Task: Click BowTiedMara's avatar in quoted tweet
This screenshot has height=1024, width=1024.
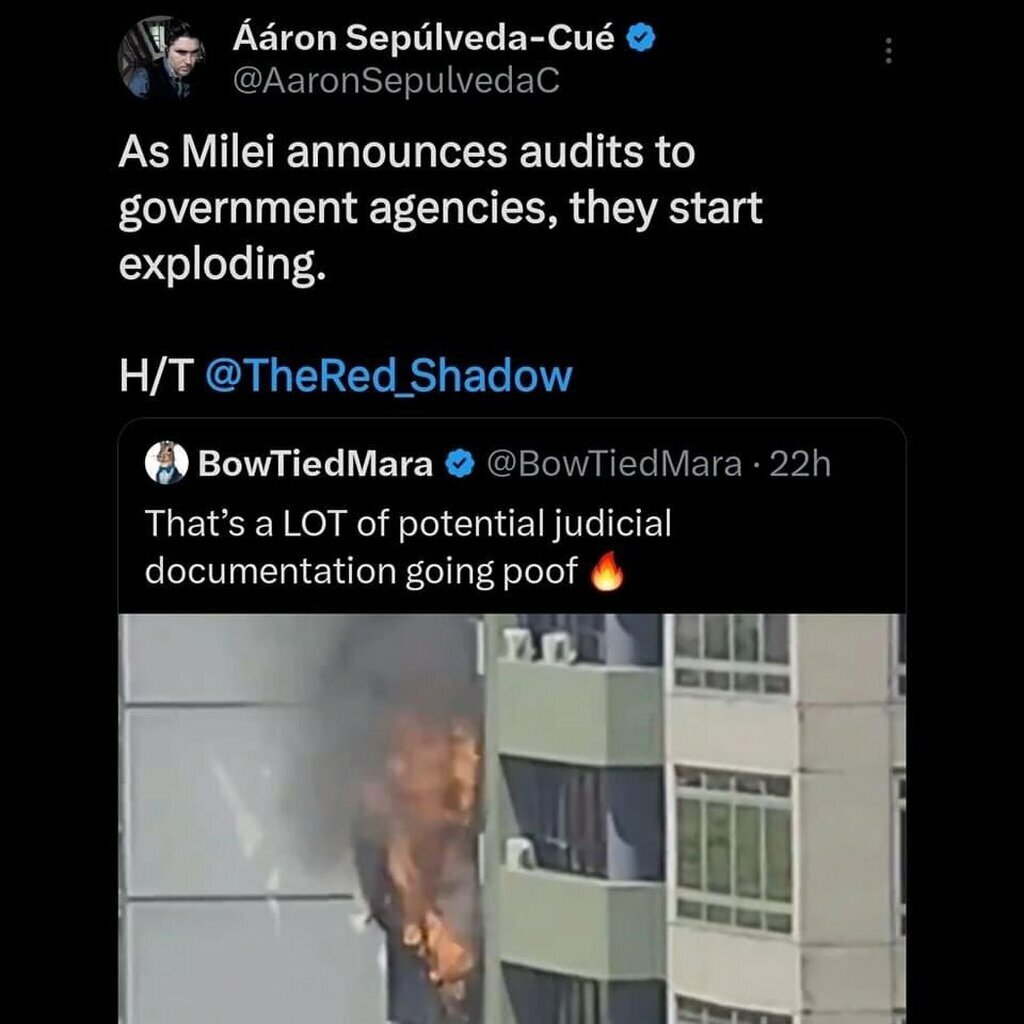Action: click(167, 462)
